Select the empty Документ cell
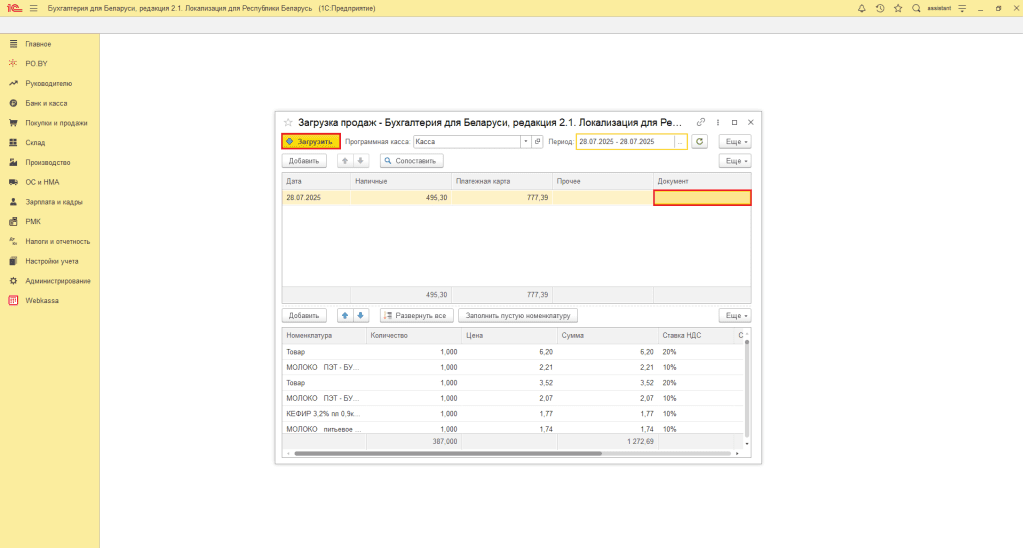1024x548 pixels. pos(702,197)
